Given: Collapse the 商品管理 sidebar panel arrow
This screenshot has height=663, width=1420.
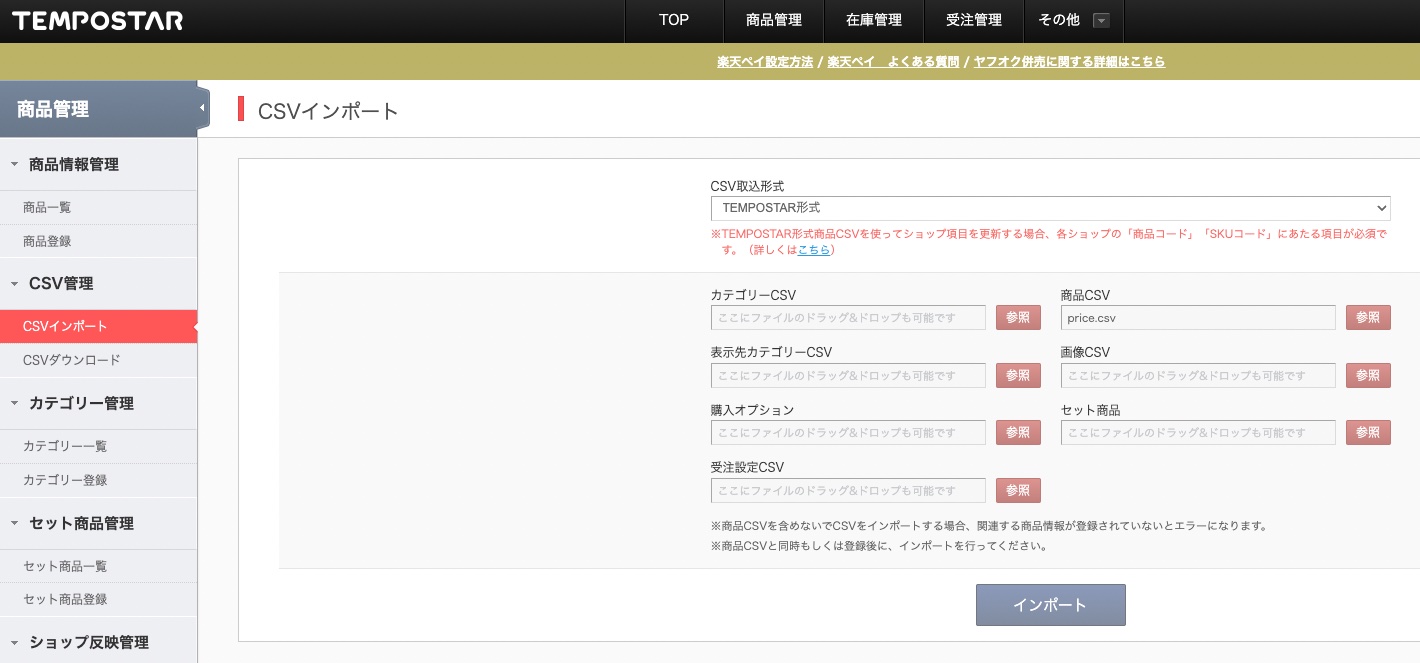Looking at the screenshot, I should click(202, 108).
